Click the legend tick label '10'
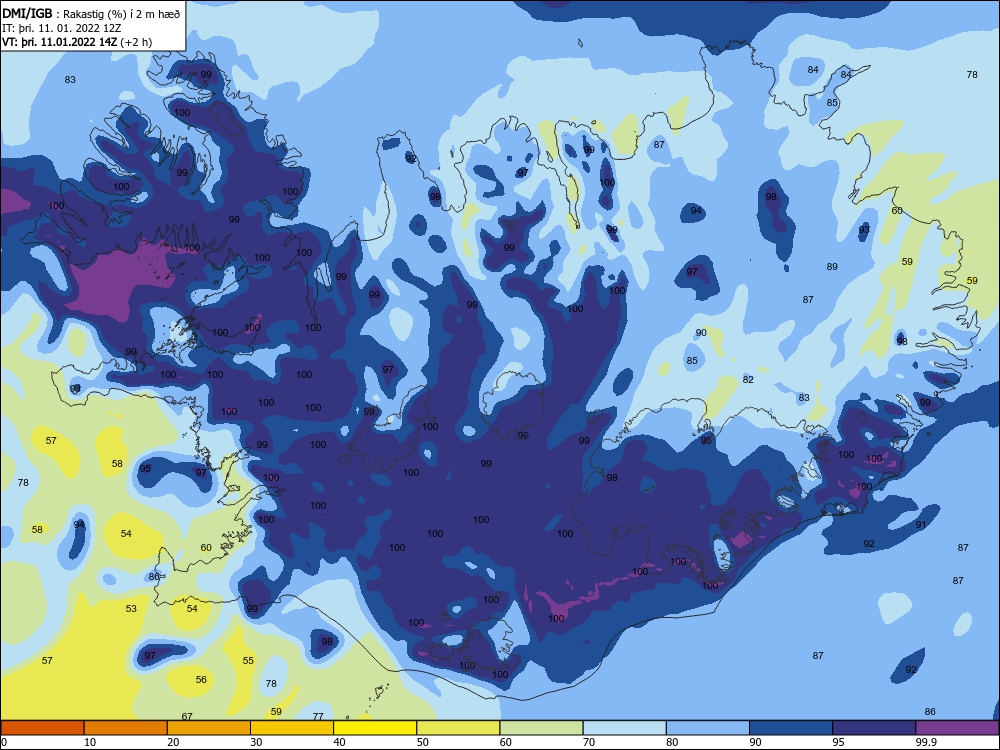 click(90, 742)
